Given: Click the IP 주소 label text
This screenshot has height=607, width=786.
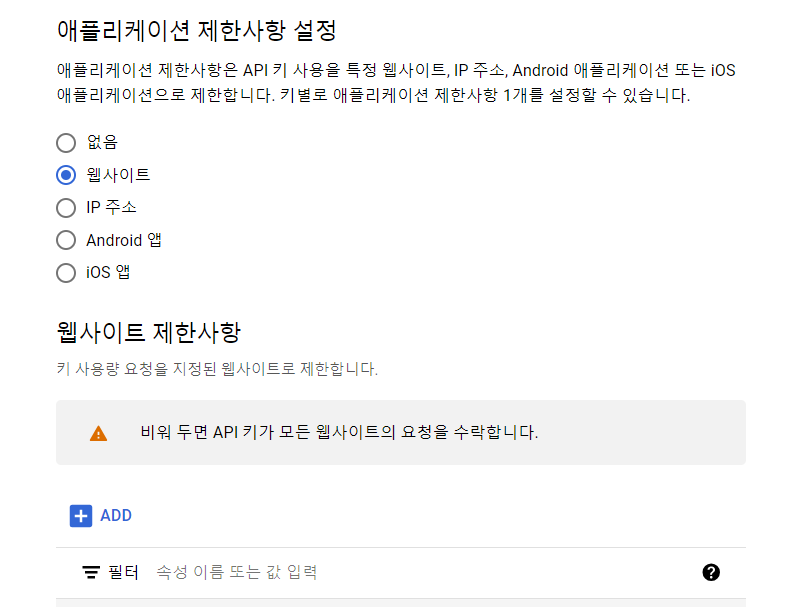Looking at the screenshot, I should (111, 207).
